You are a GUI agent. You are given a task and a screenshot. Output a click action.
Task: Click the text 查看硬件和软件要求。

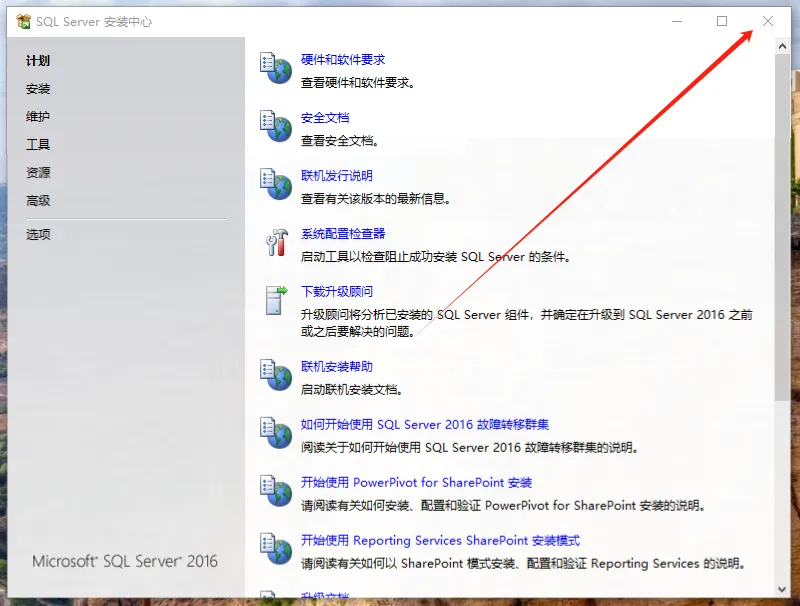point(357,83)
